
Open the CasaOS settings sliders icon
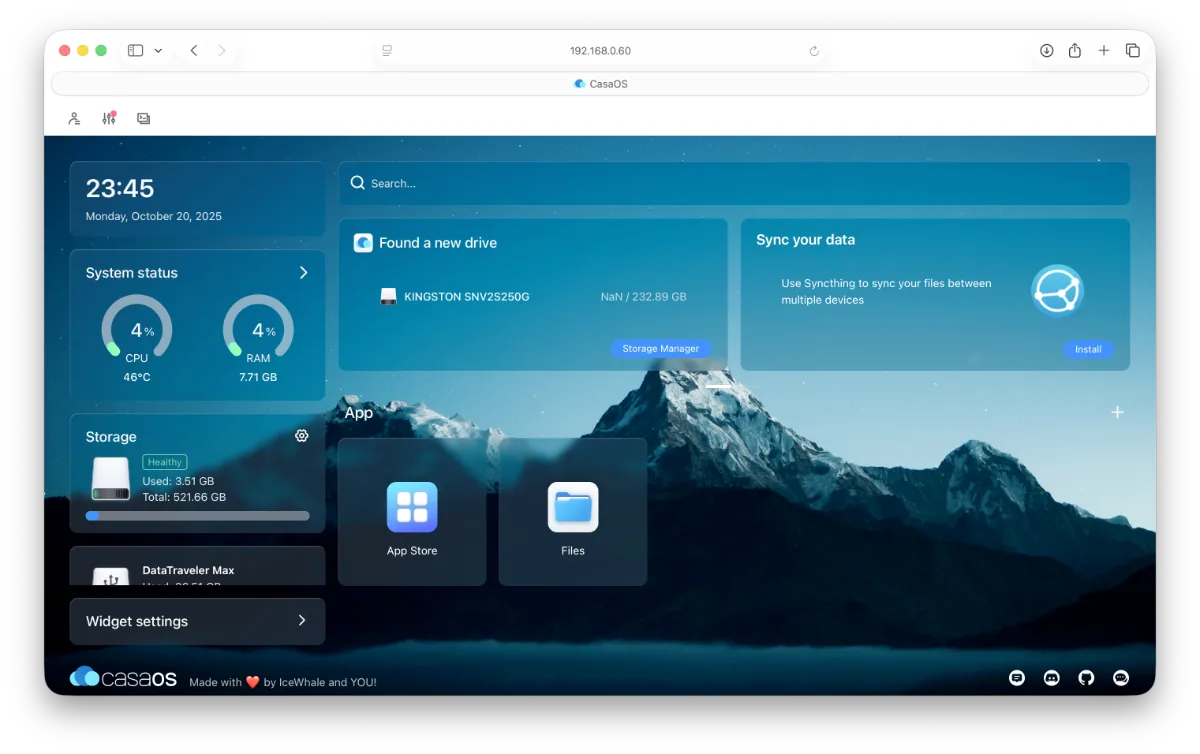(109, 118)
